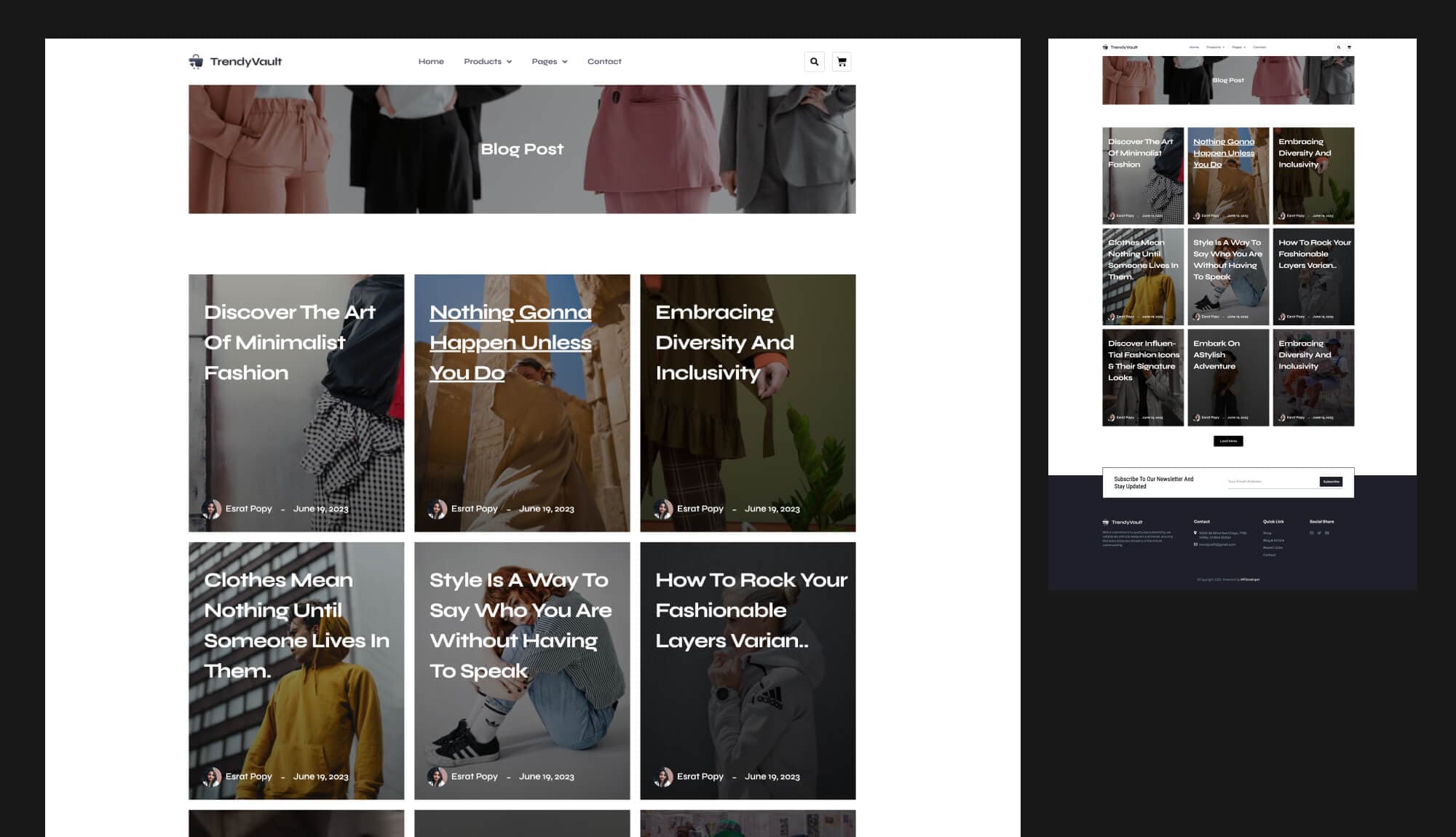Open the Twitter icon under Social Share
The image size is (1456, 837).
(1319, 533)
